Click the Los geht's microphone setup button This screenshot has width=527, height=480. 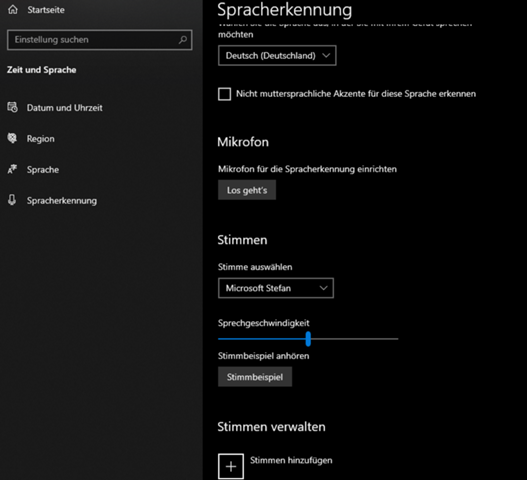tap(247, 190)
